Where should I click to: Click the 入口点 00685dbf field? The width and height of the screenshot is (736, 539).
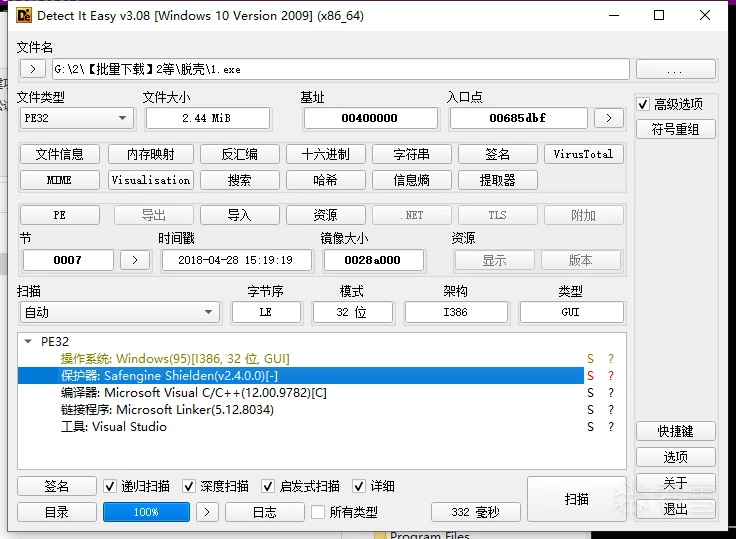coord(518,118)
